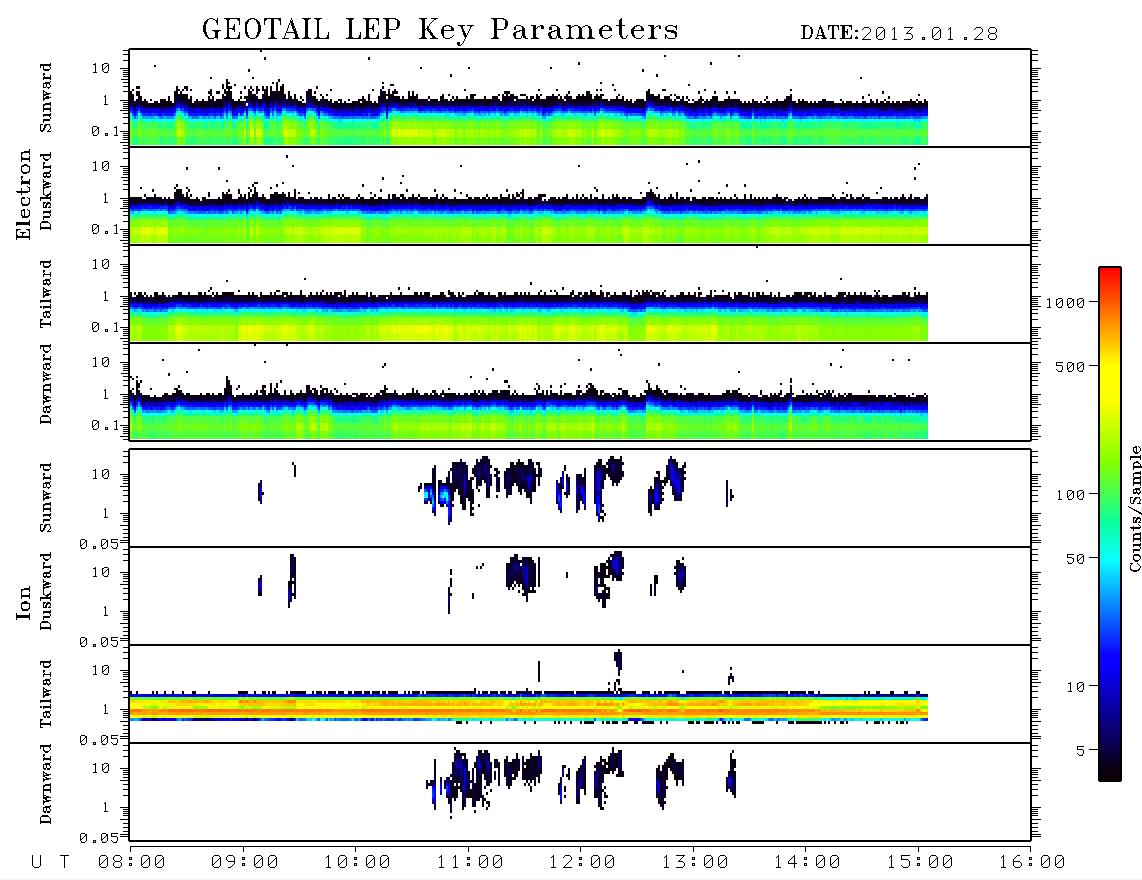Screen dimensions: 1142x880
Task: Click the Electron Dawnward spectrogram panel
Action: click(580, 391)
